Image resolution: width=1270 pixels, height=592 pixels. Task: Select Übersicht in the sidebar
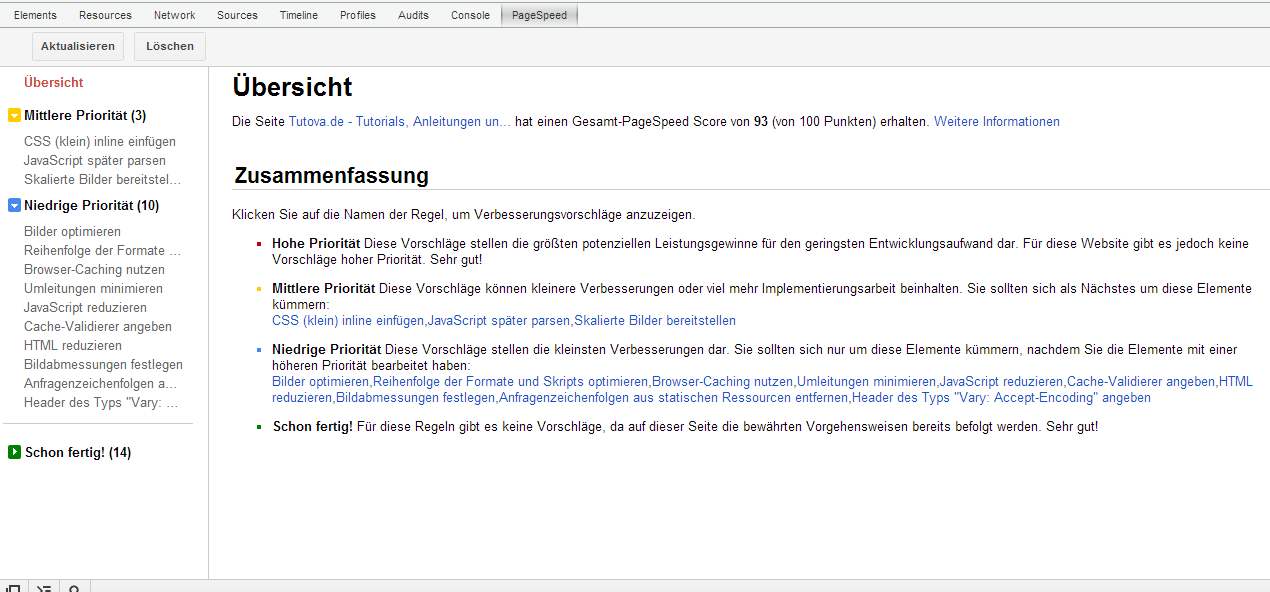[54, 82]
